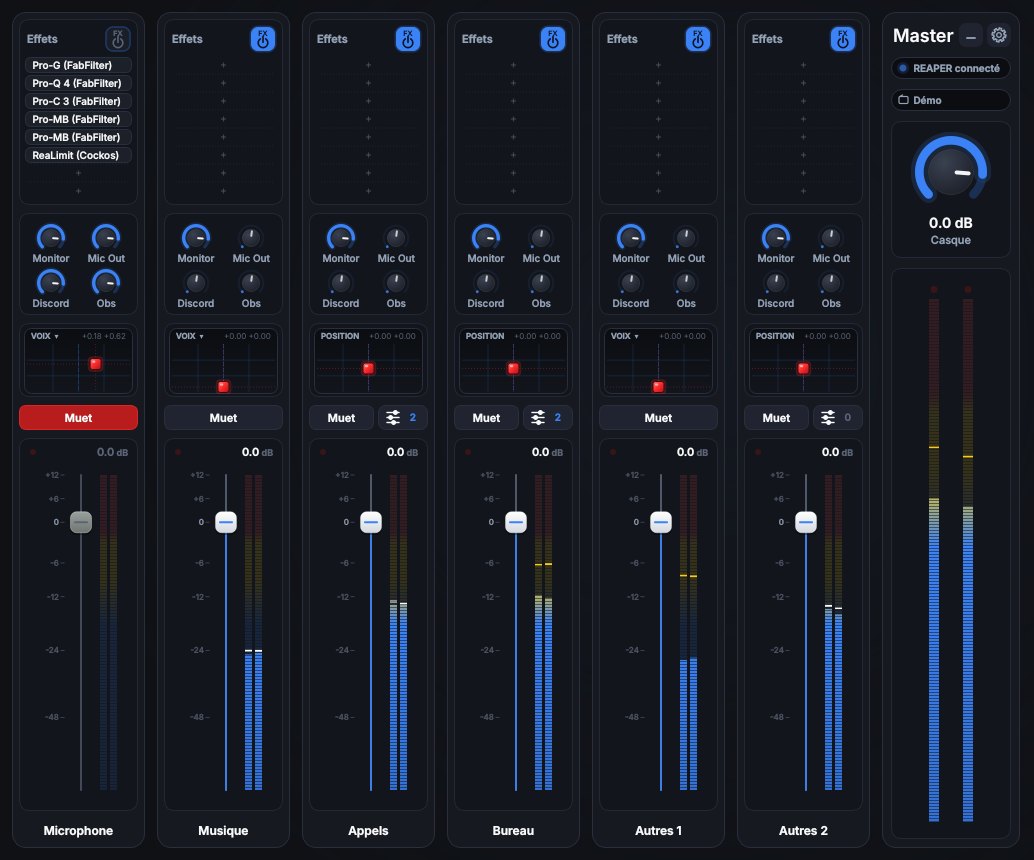Click Musique volume fader handle
This screenshot has width=1034, height=860.
pyautogui.click(x=226, y=522)
